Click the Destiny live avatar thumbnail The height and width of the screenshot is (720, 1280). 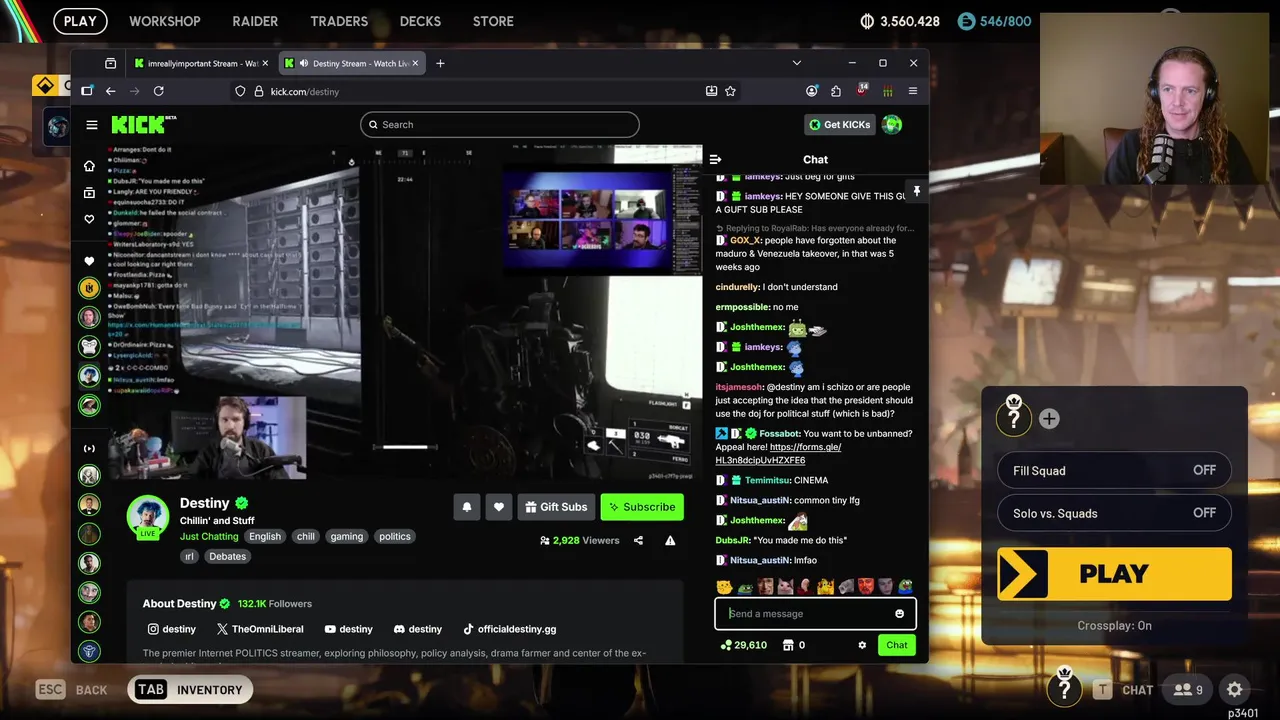148,516
